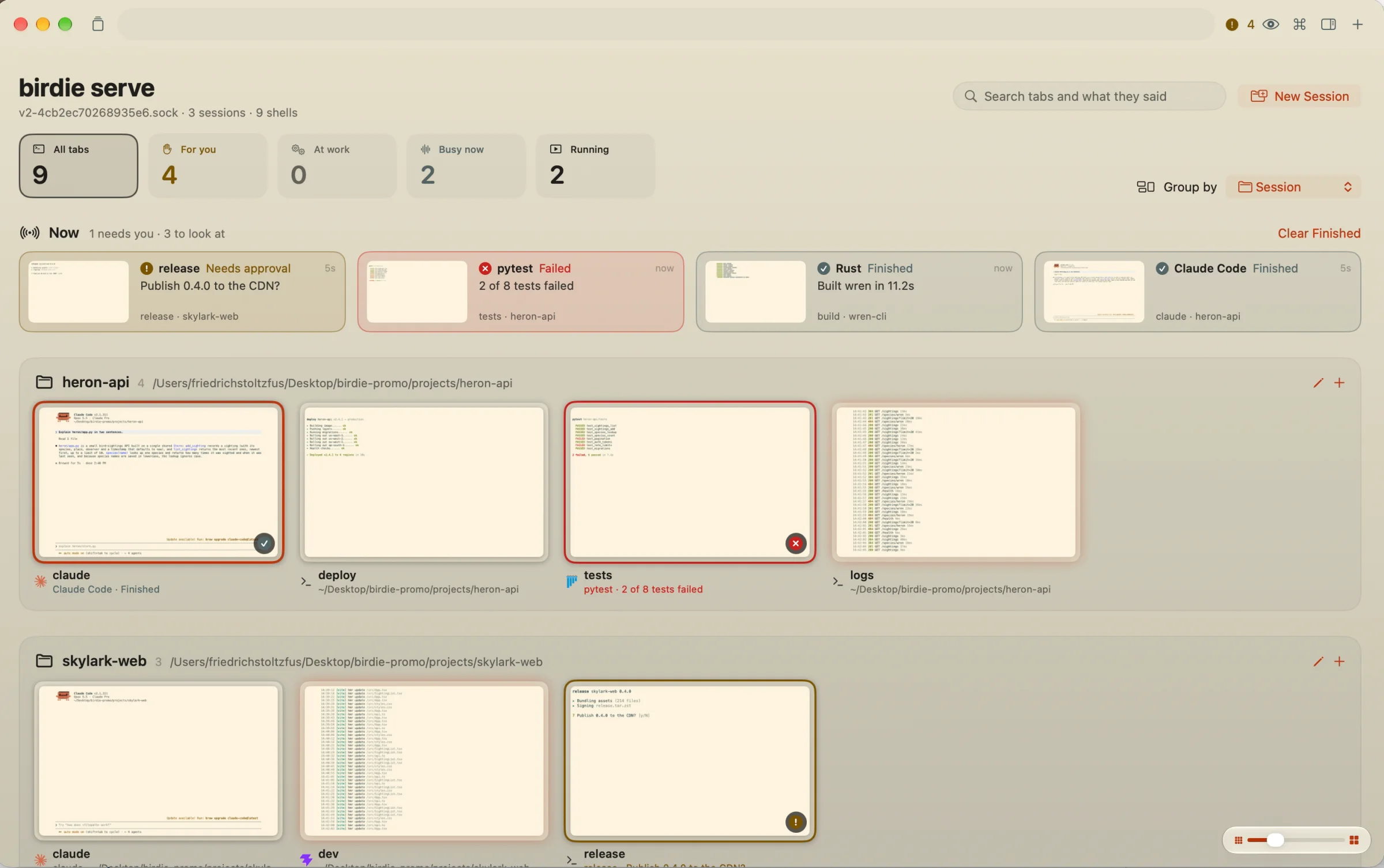
Task: Click the large grid icon on size slider
Action: (1354, 840)
